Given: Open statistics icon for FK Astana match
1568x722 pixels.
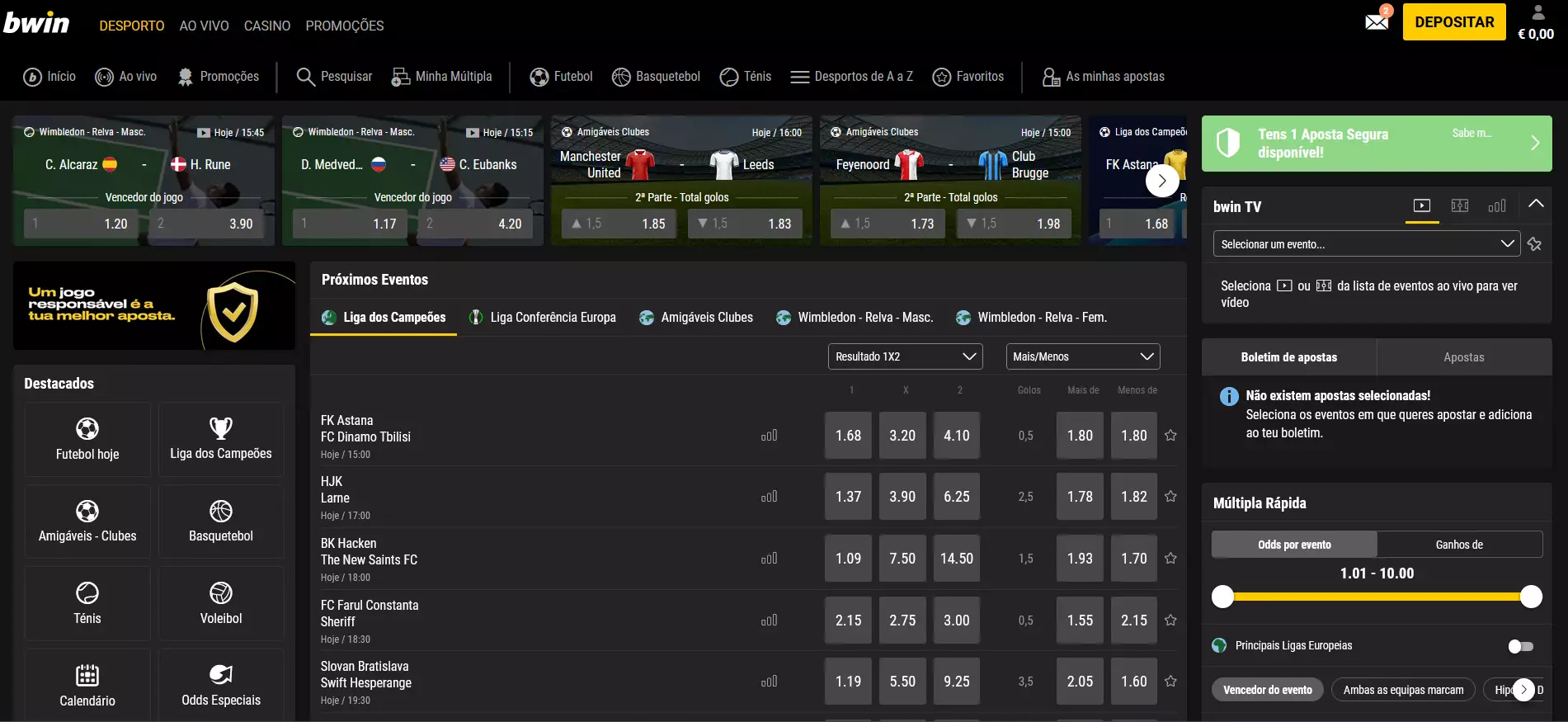Looking at the screenshot, I should point(769,436).
